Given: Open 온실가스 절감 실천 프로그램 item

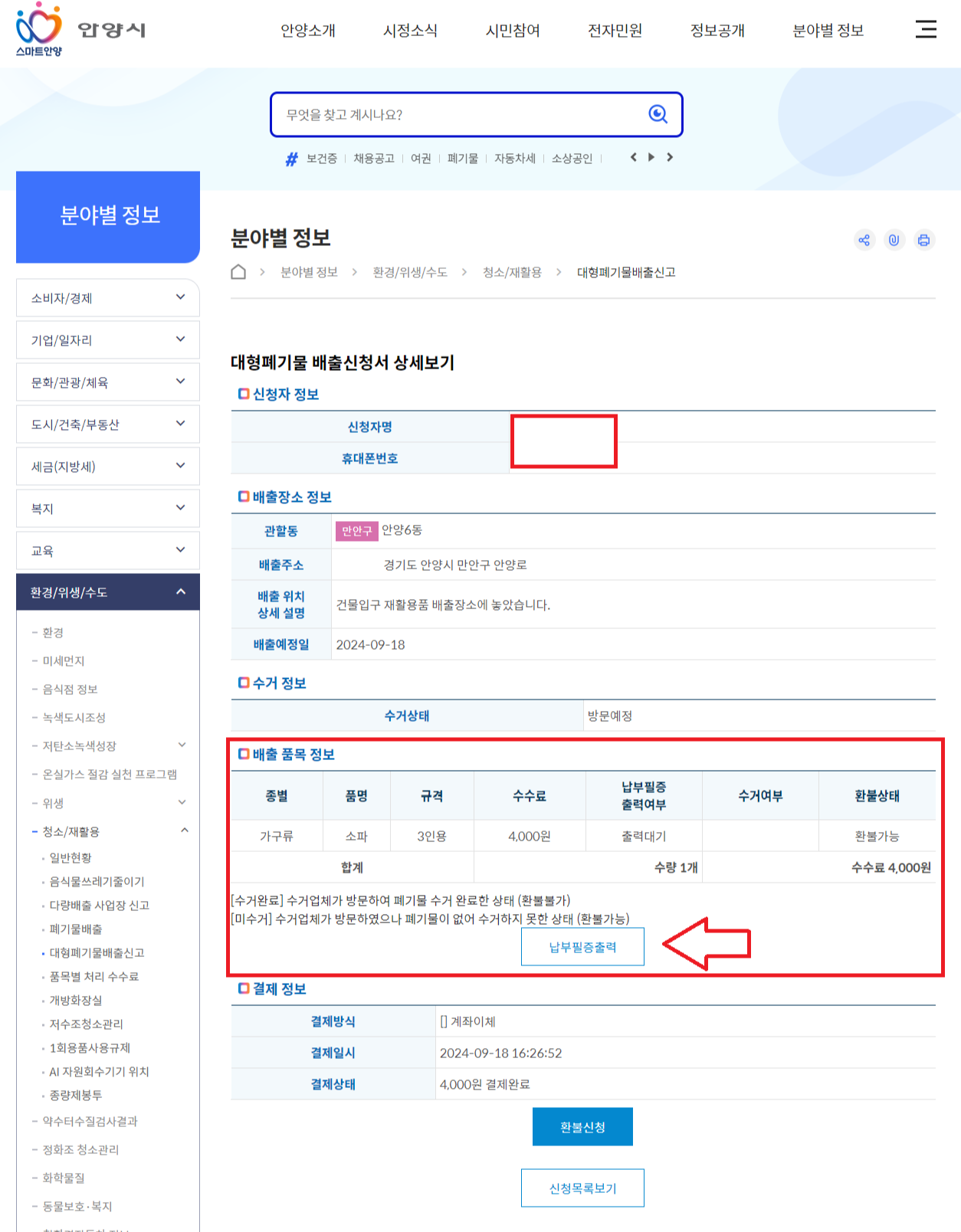Looking at the screenshot, I should [110, 775].
